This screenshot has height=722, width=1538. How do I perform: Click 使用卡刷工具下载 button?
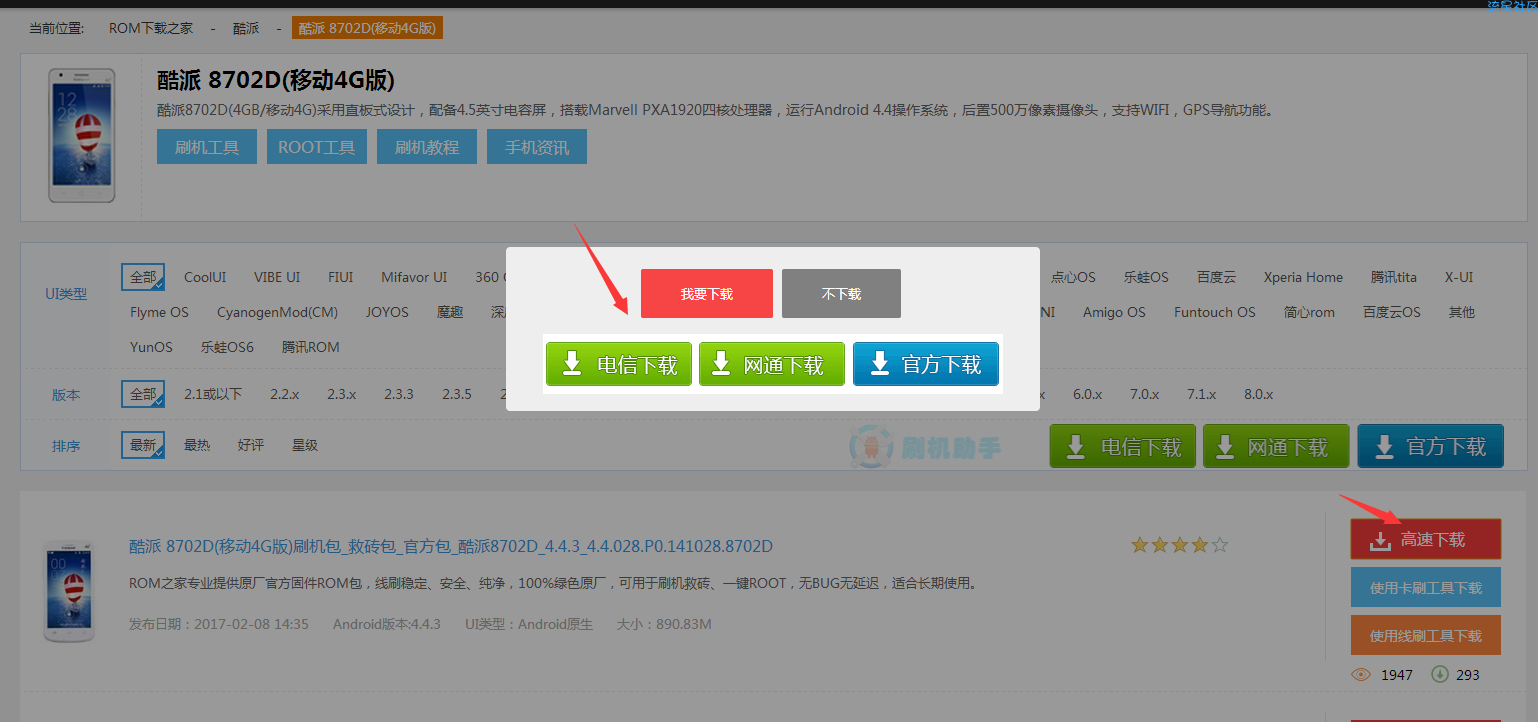coord(1426,587)
